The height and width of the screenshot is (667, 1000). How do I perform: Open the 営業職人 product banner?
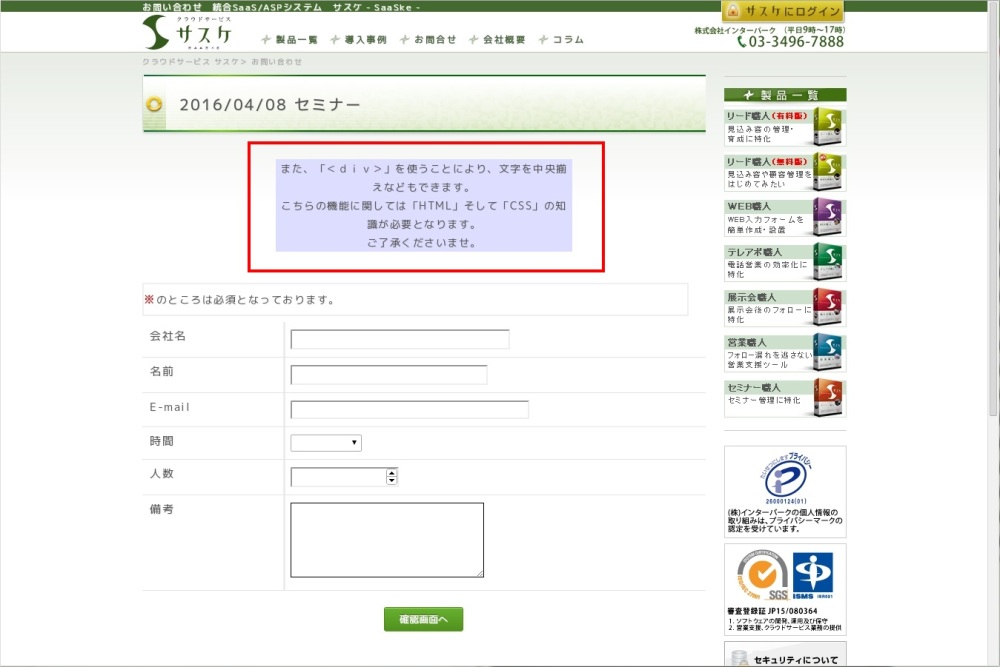coord(784,353)
